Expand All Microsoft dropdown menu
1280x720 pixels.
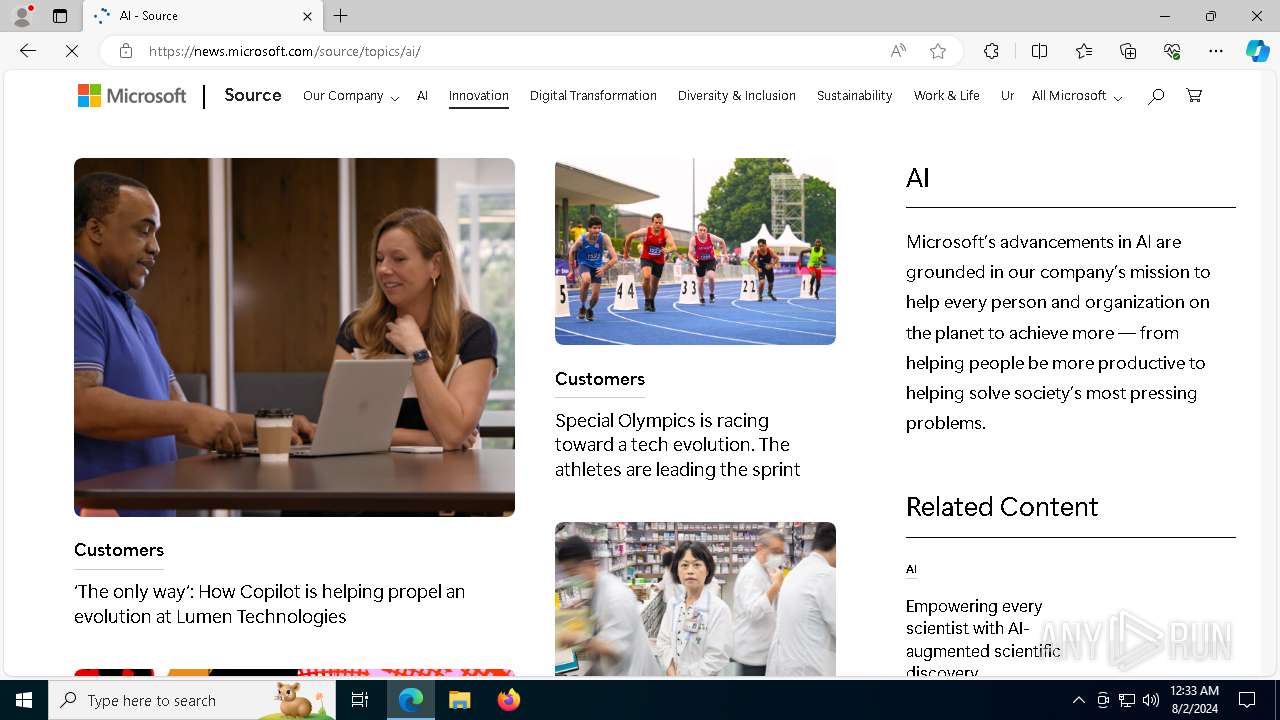point(1077,96)
